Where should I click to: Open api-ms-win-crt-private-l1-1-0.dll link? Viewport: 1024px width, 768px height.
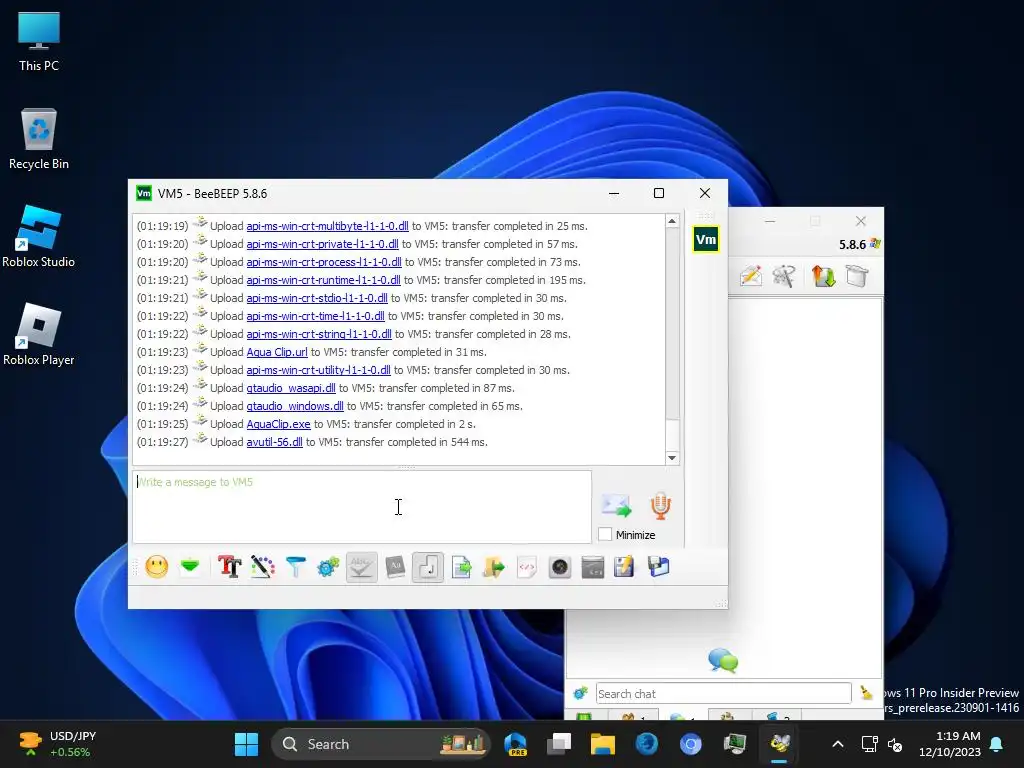(x=322, y=244)
